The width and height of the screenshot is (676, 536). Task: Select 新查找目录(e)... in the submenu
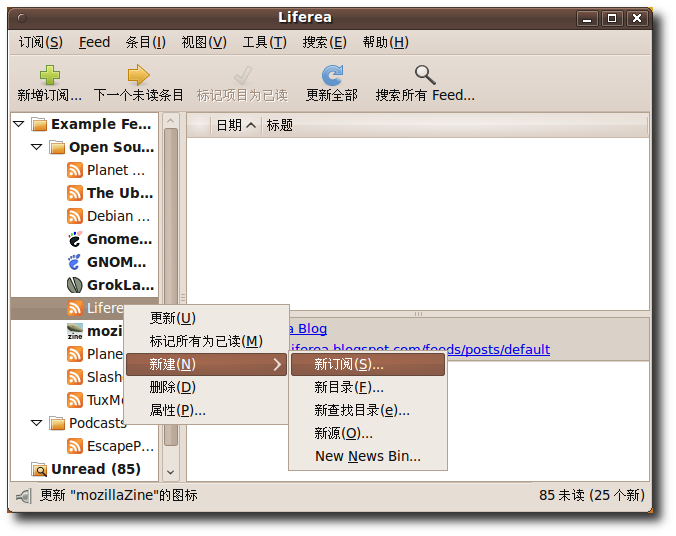click(368, 411)
